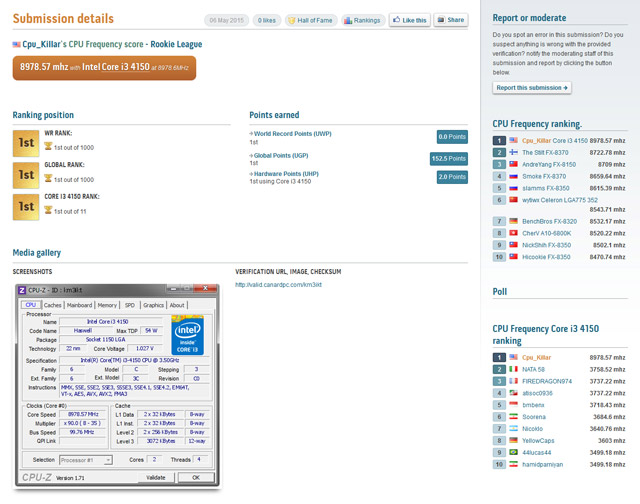Open 44lucas44 ranking entry

537,452
